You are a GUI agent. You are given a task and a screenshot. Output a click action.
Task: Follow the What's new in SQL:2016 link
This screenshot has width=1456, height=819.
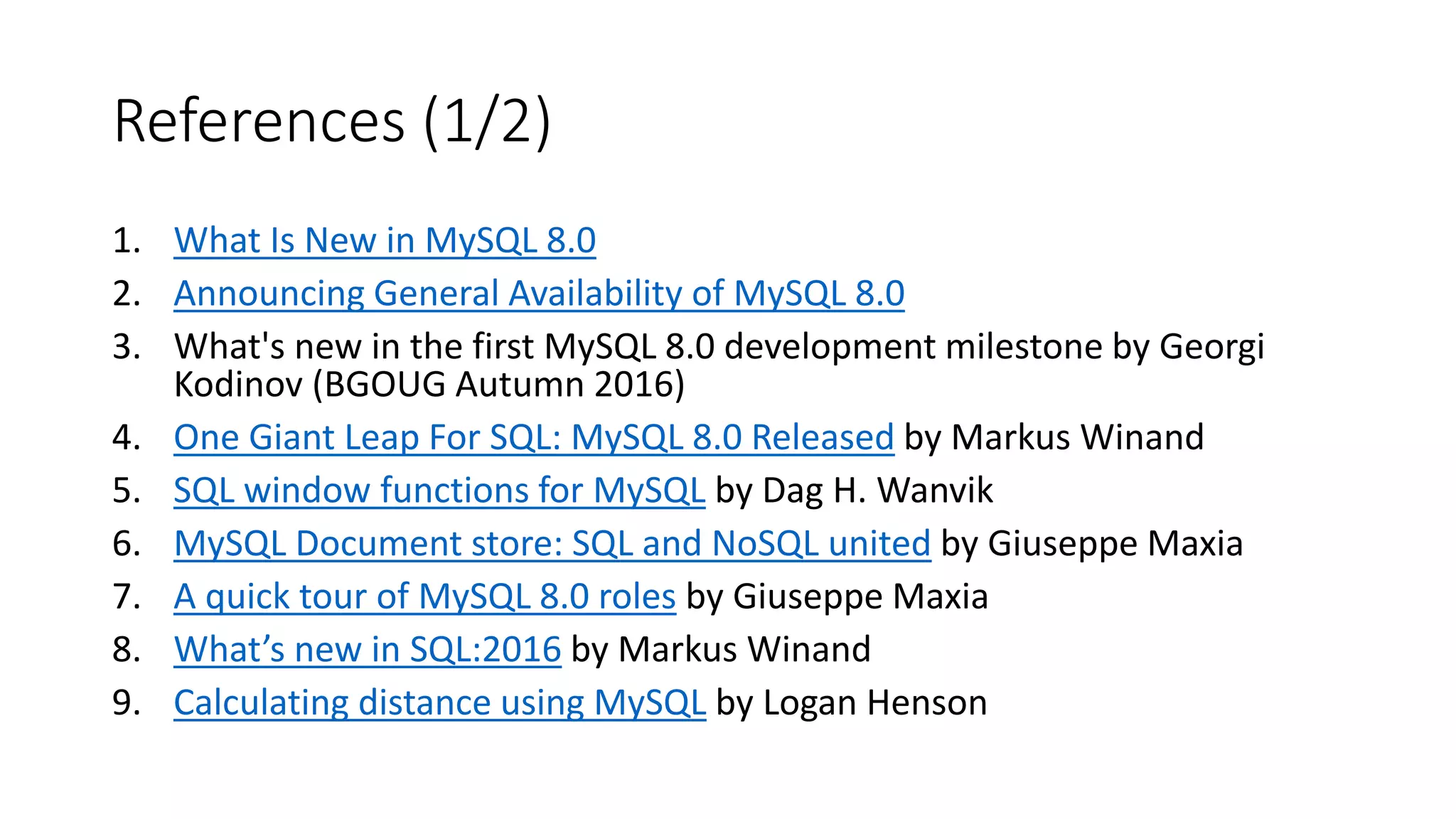point(368,650)
